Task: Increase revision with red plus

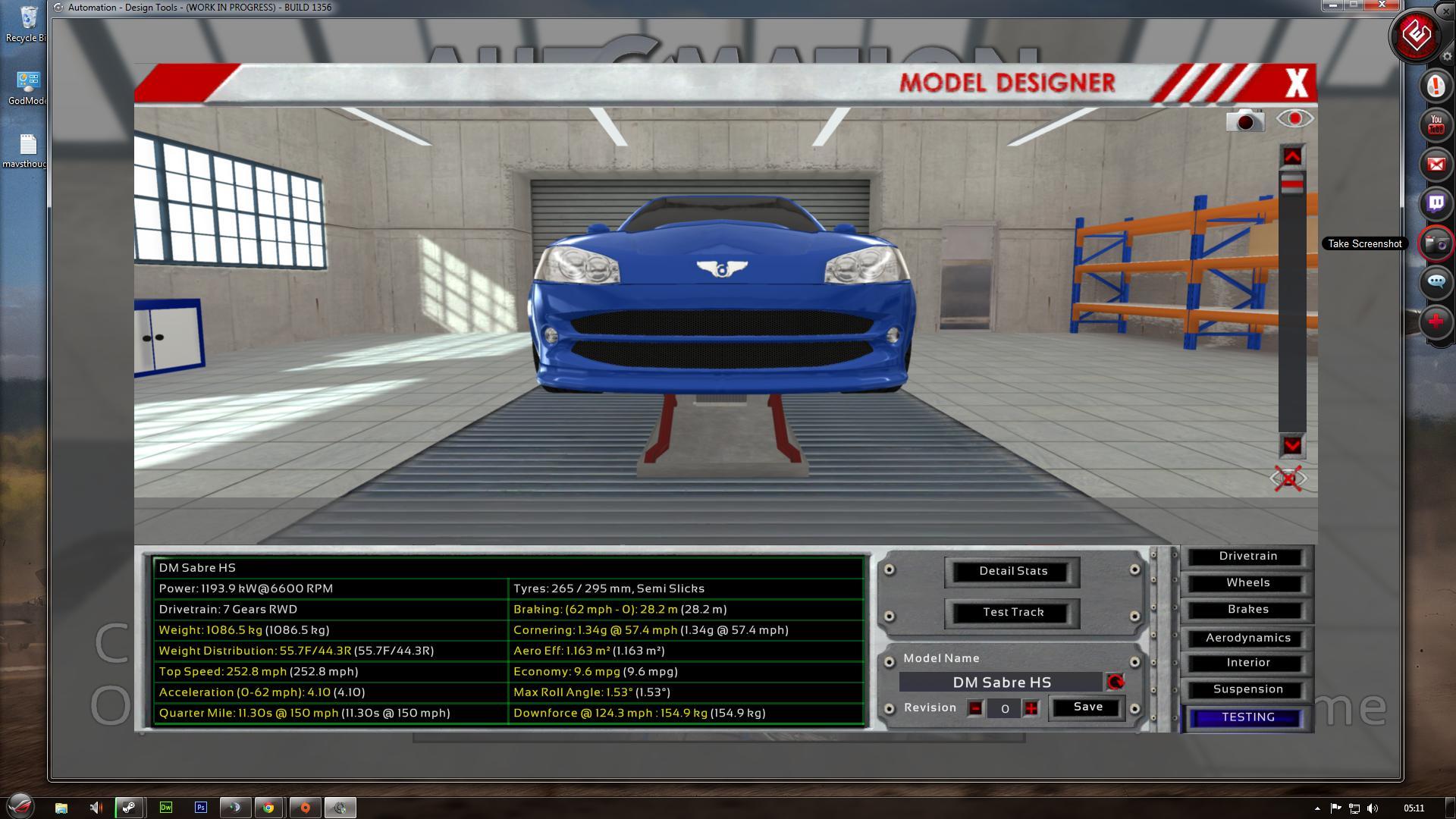Action: tap(1031, 708)
